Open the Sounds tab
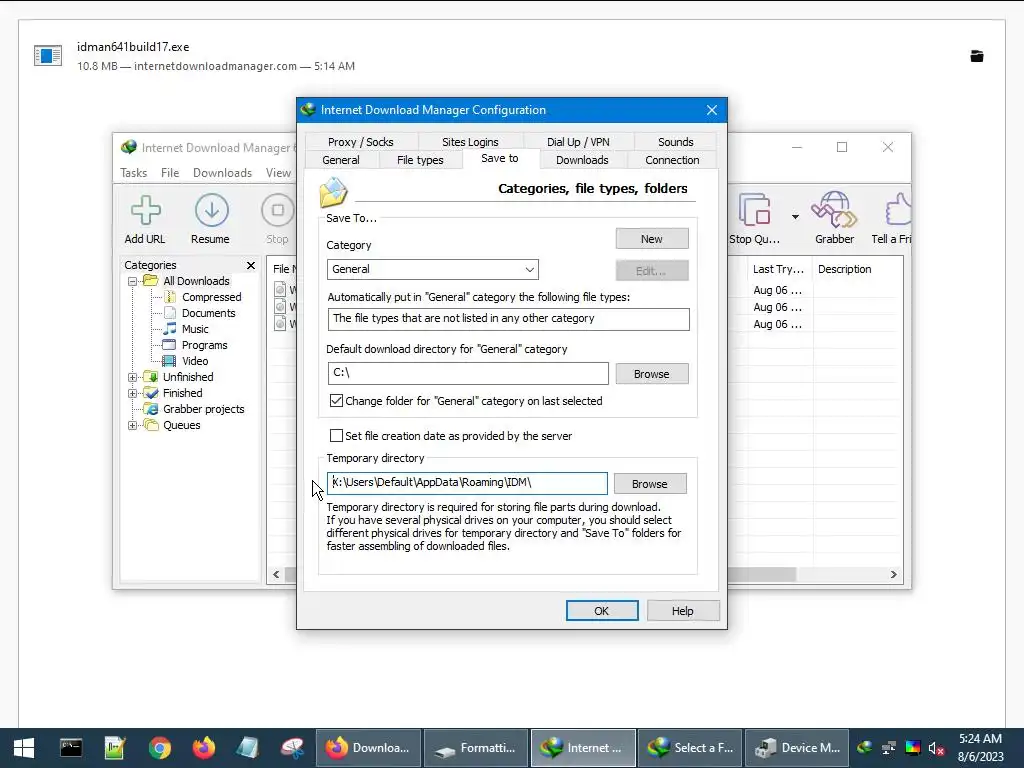This screenshot has height=768, width=1024. coord(675,142)
